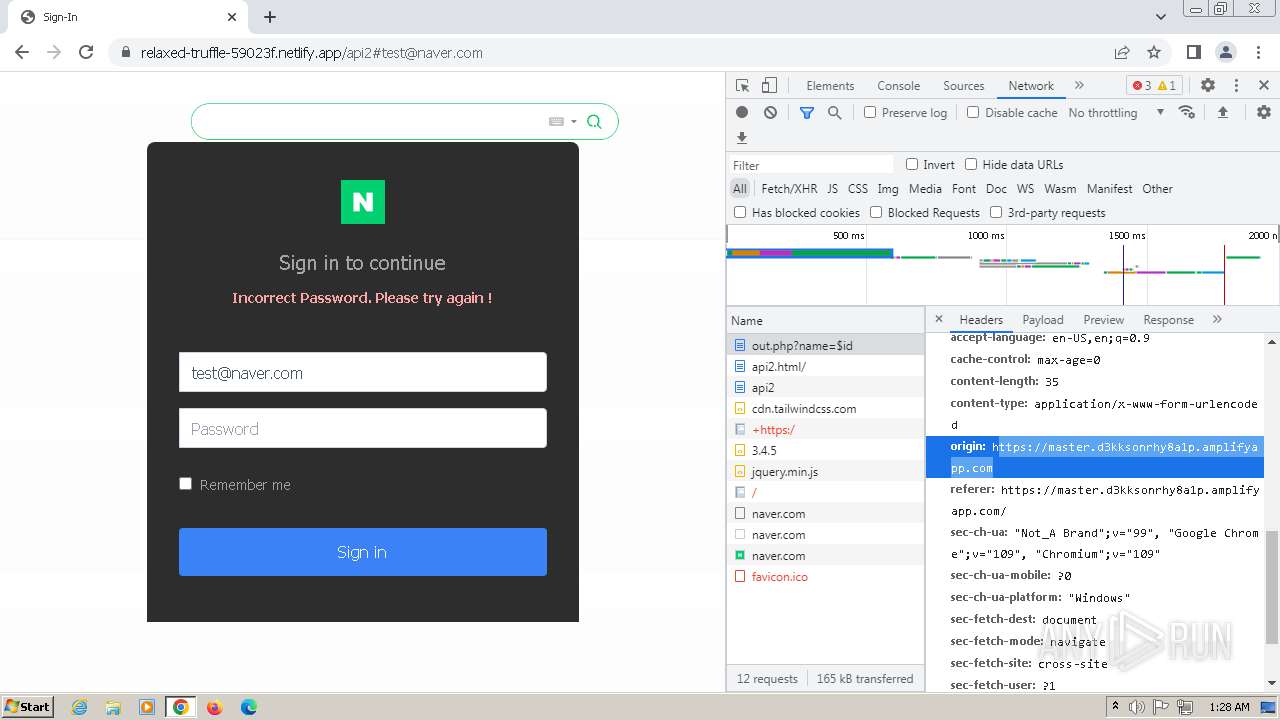
Task: Open Chrome three-dot menu
Action: click(x=1257, y=52)
